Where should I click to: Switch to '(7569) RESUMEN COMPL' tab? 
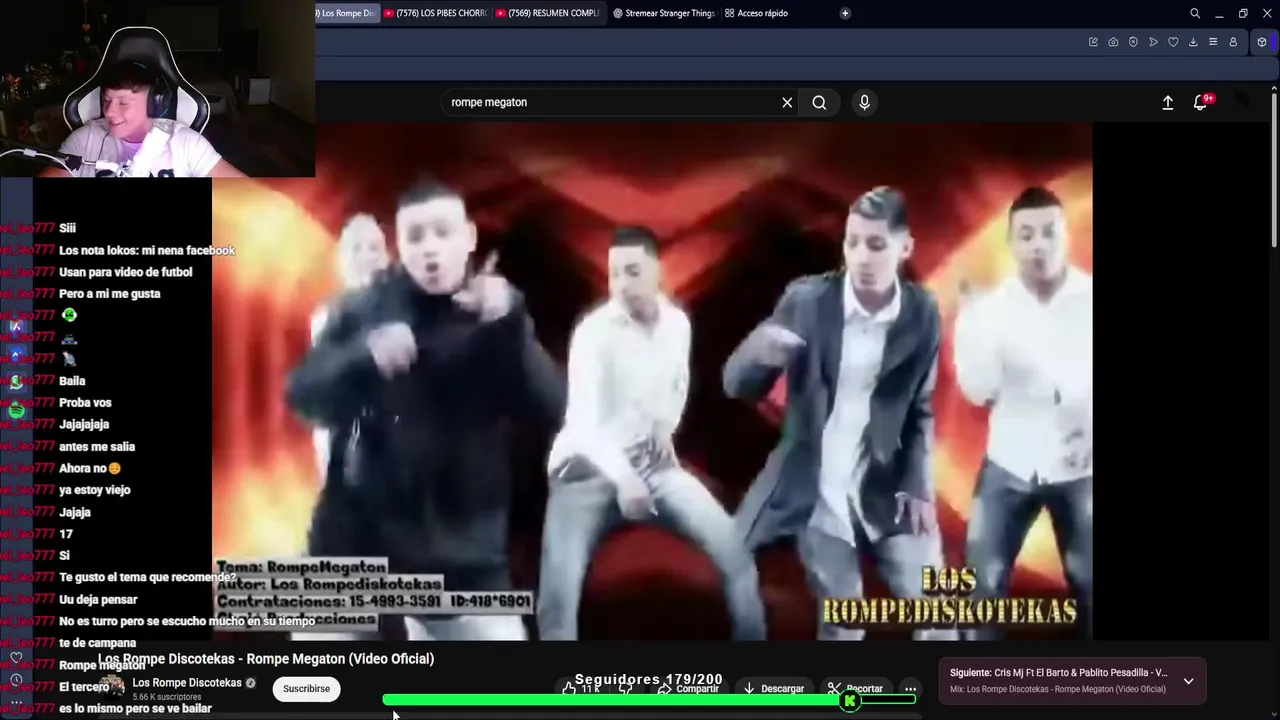548,13
